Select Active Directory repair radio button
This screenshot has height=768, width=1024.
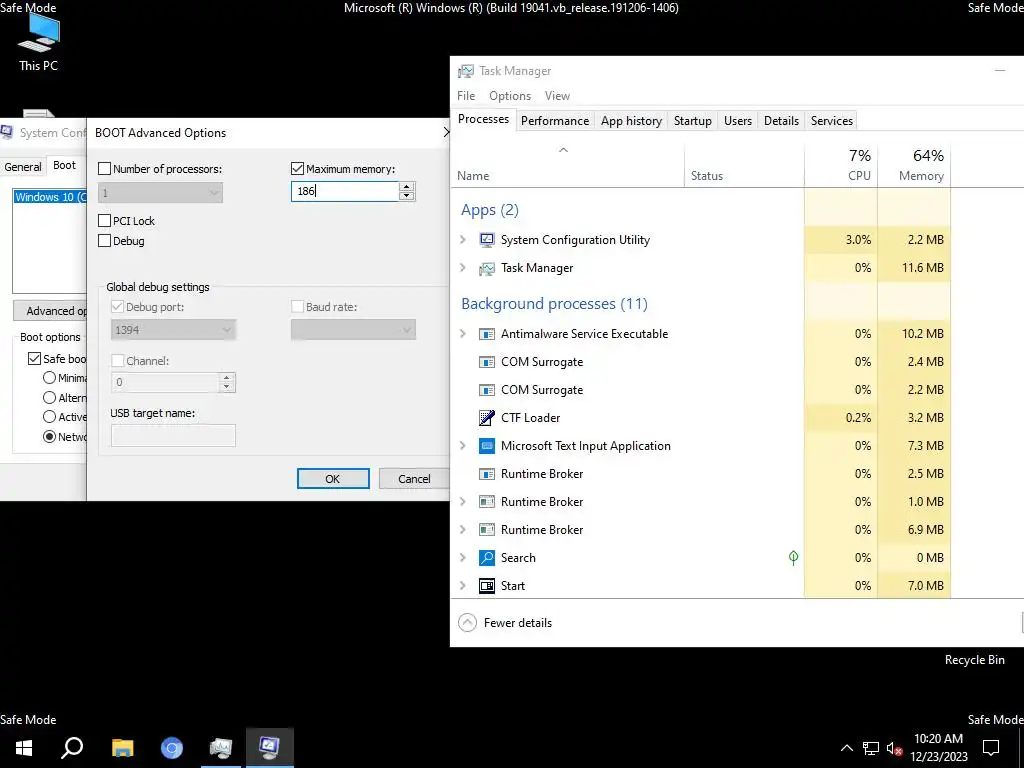point(49,417)
